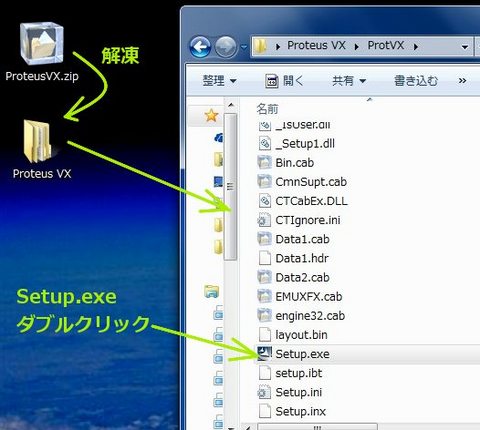
Task: Click the navigation pane scroll up arrow
Action: pos(231,105)
